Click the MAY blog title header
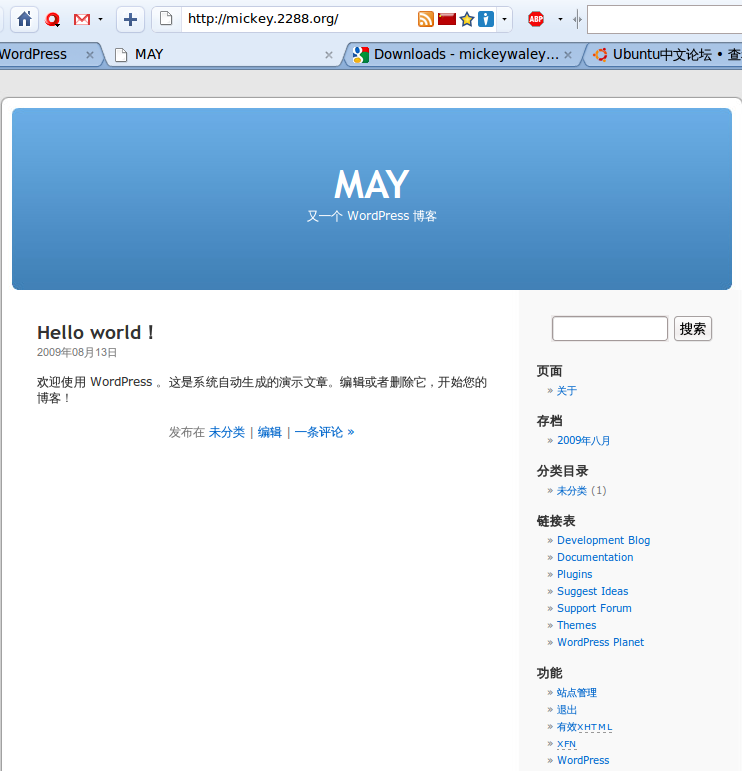The image size is (742, 771). click(x=371, y=184)
